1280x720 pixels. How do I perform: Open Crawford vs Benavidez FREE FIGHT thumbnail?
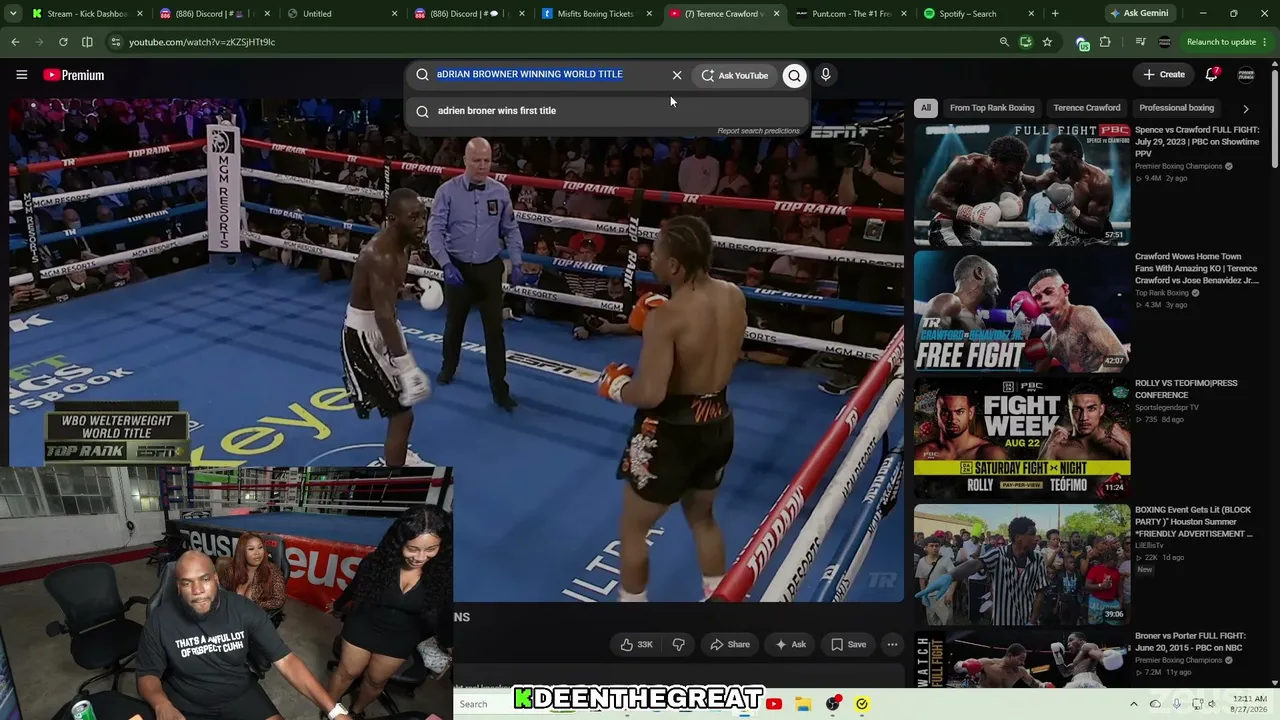tap(1022, 311)
